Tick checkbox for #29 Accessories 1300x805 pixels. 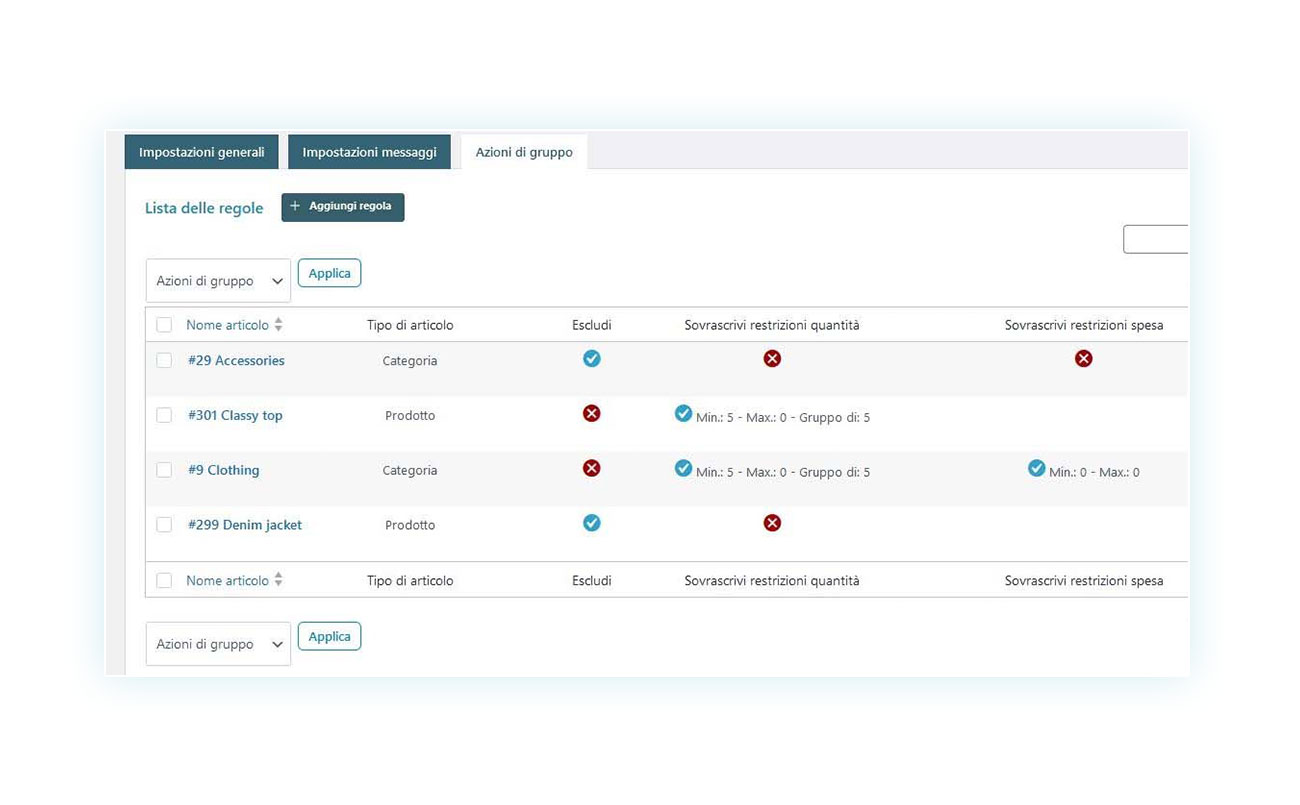(x=164, y=360)
